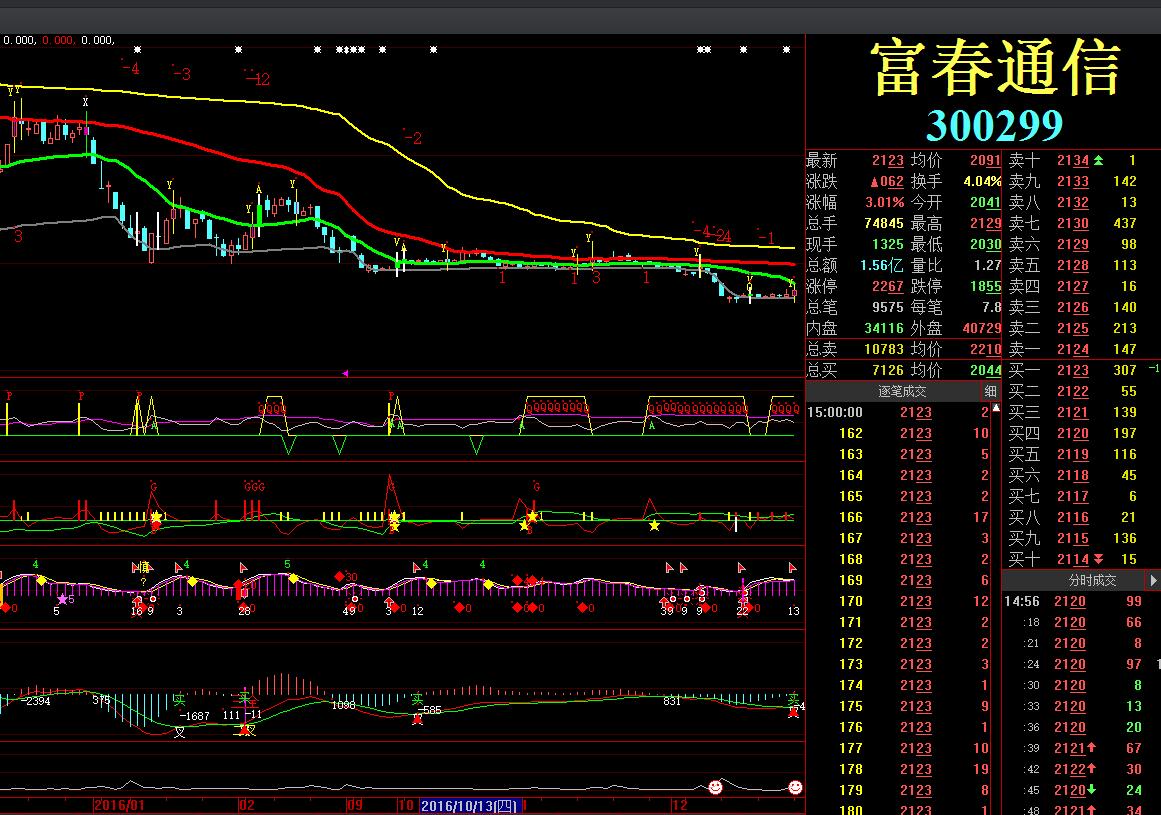
Task: Click the -1687 value label in the MACD panel
Action: (x=195, y=716)
